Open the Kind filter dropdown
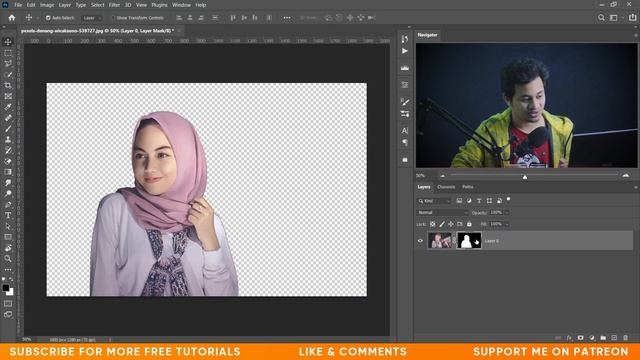 click(x=433, y=201)
